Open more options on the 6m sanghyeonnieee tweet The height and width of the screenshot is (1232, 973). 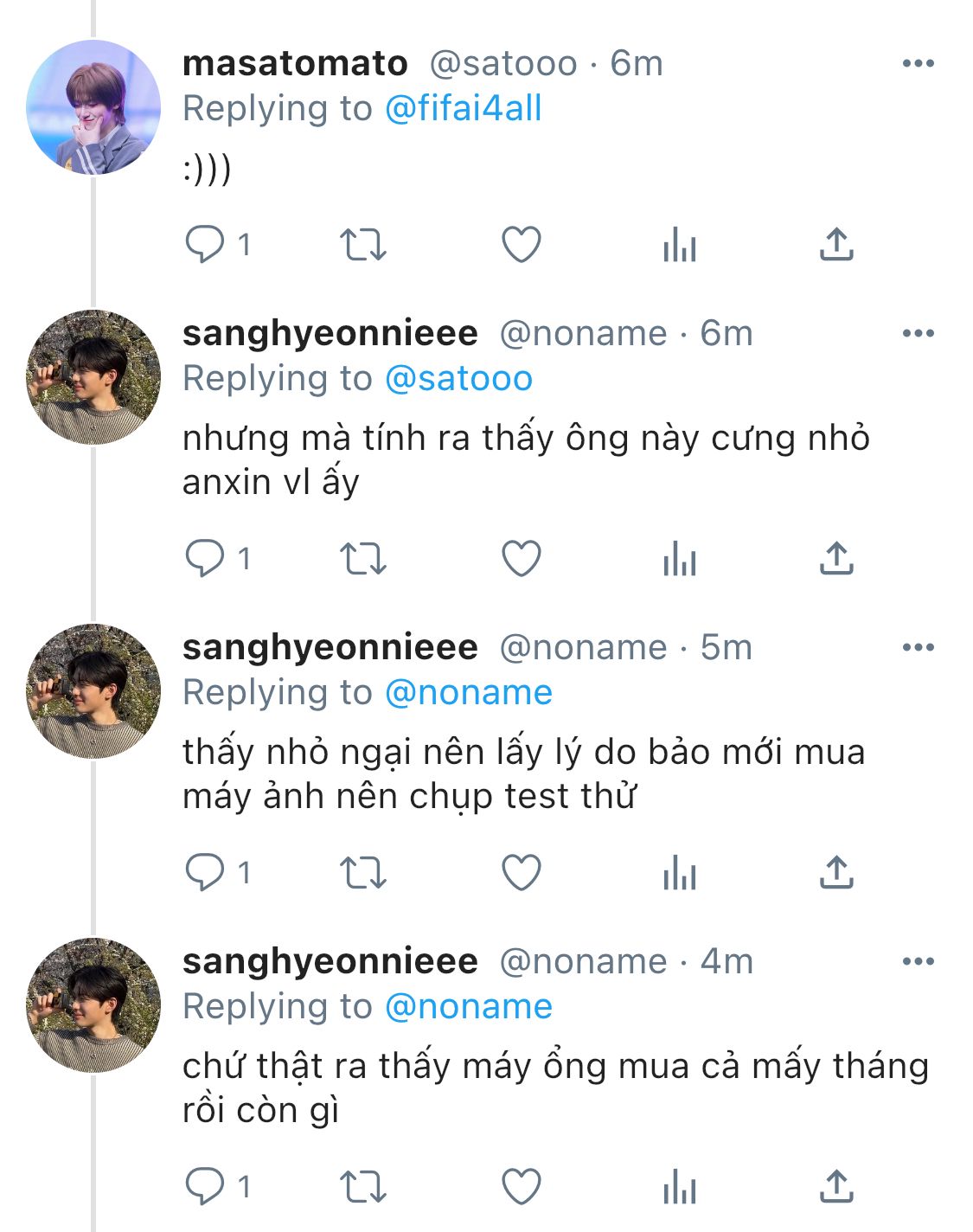pyautogui.click(x=918, y=333)
